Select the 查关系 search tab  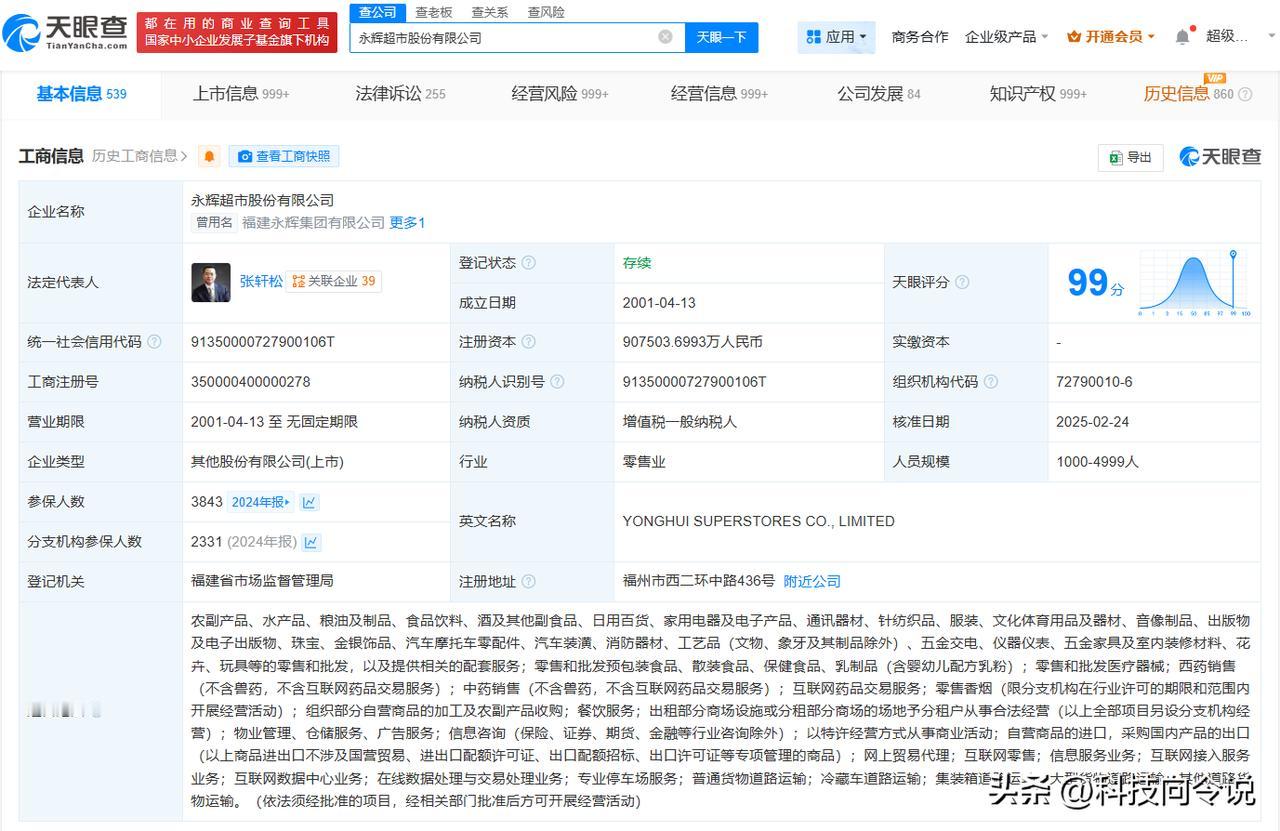click(490, 12)
